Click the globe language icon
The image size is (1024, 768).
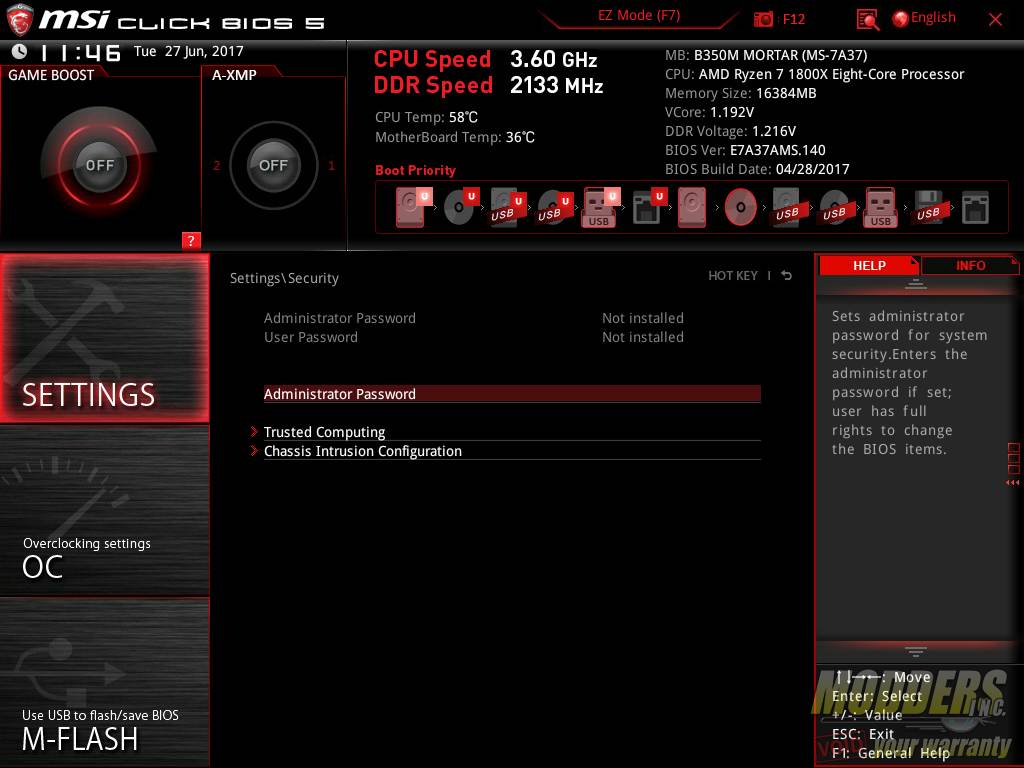[x=900, y=19]
